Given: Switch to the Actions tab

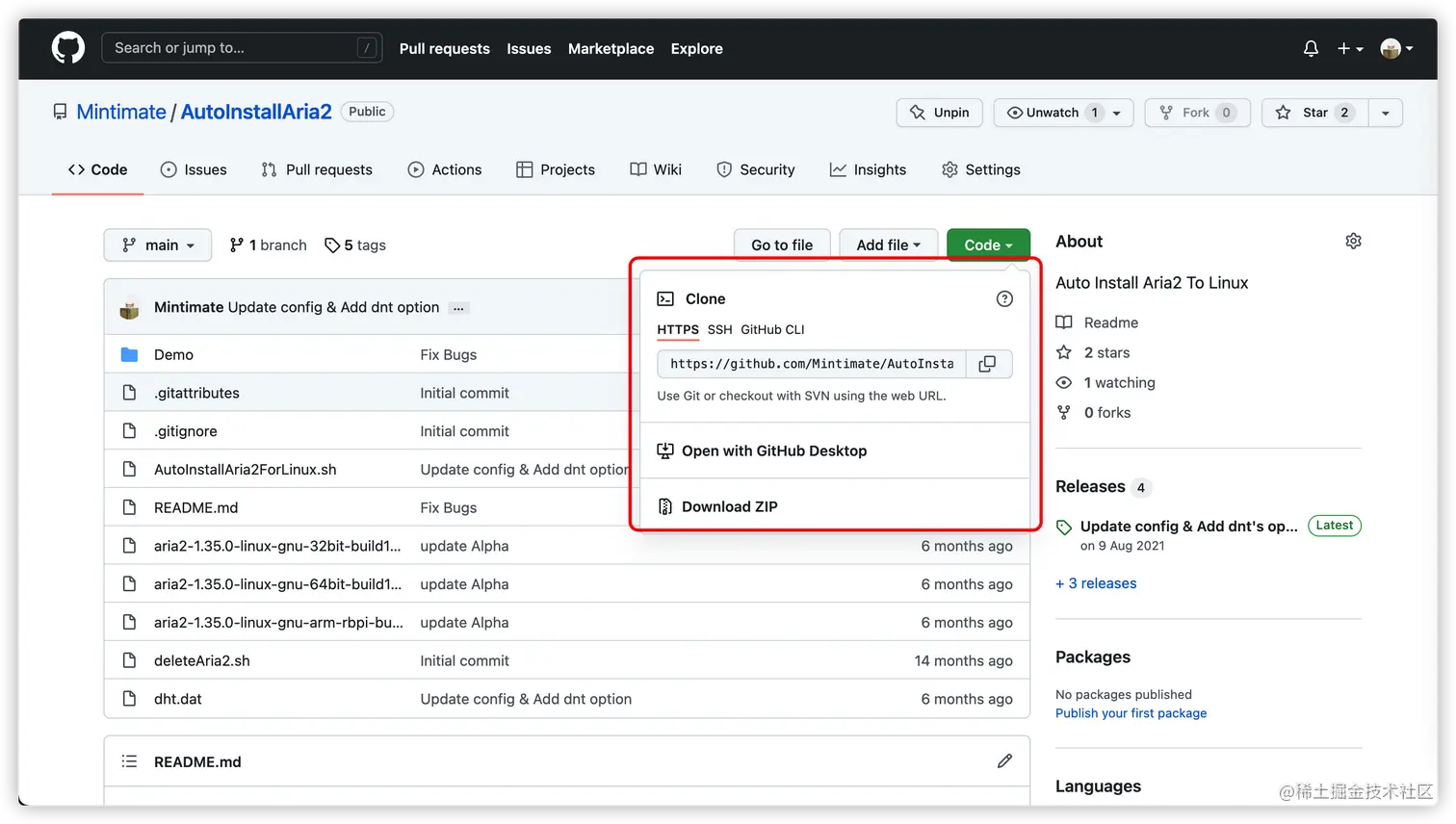Looking at the screenshot, I should pos(445,169).
